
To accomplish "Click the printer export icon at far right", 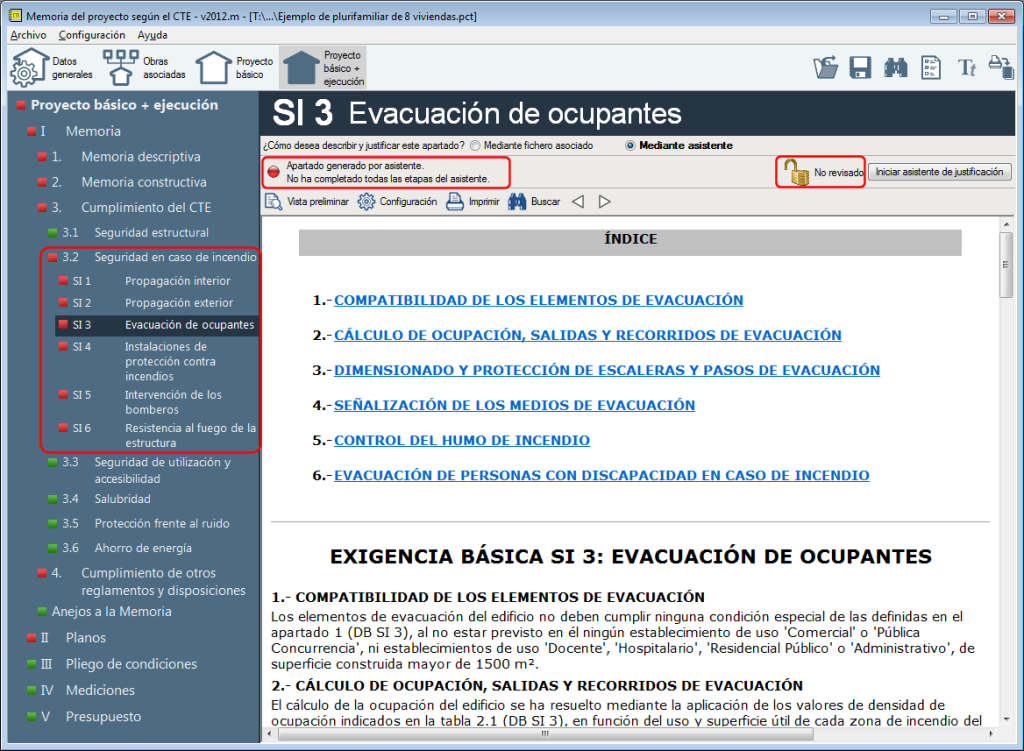I will click(1001, 67).
